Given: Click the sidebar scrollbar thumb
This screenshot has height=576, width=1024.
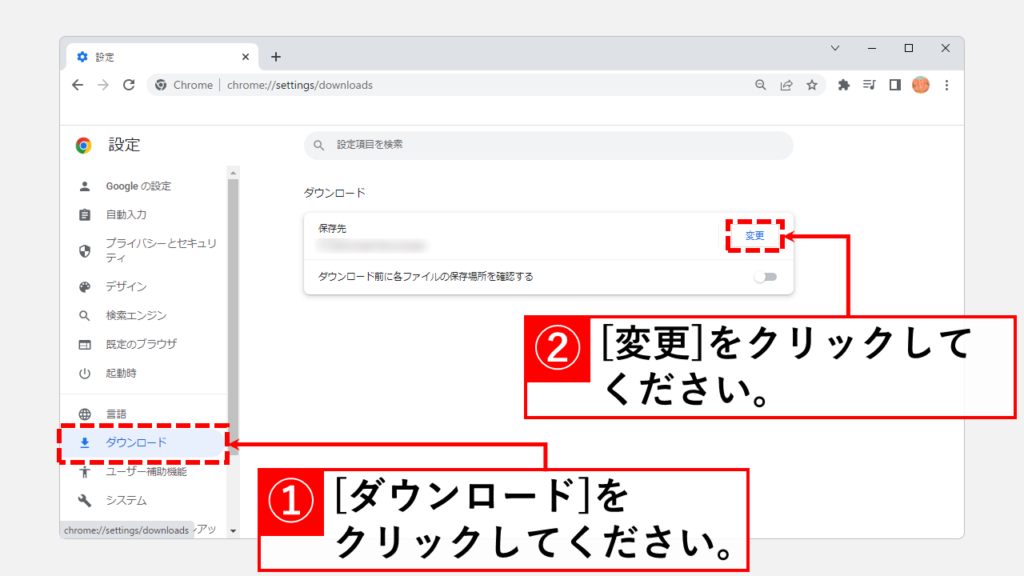Looking at the screenshot, I should point(233,318).
